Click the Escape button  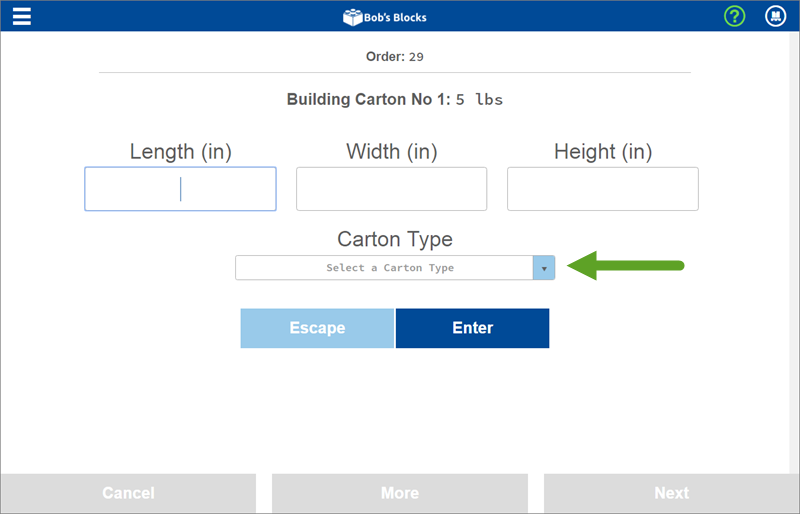317,328
